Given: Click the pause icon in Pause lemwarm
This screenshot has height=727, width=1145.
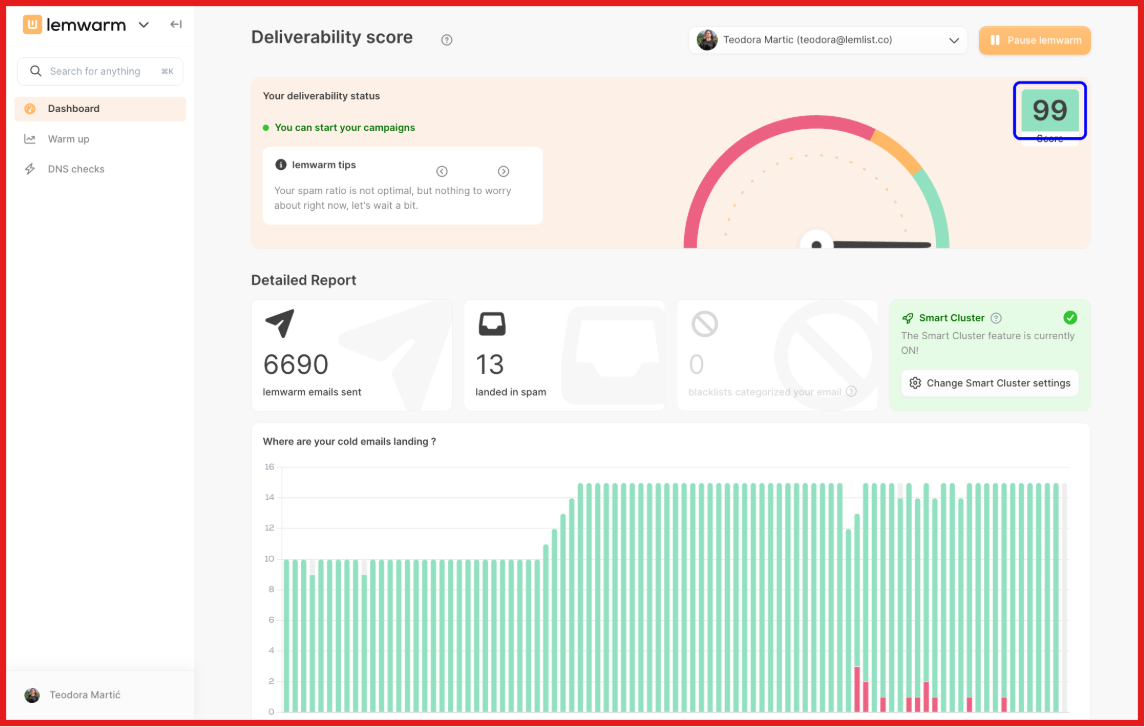Looking at the screenshot, I should (995, 40).
